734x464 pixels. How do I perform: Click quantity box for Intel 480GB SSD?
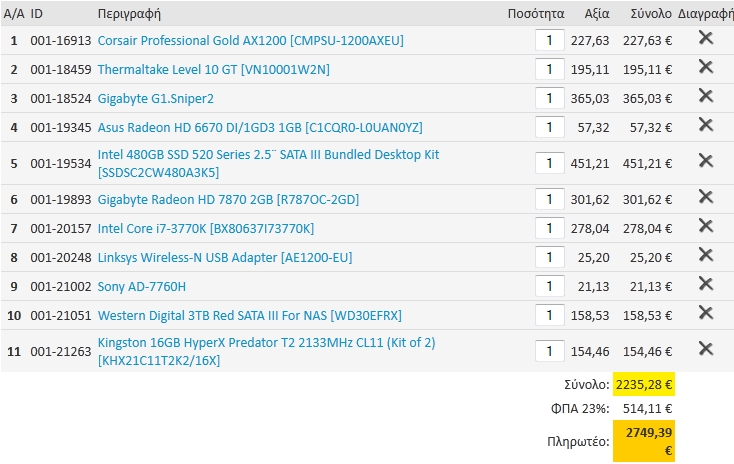tap(550, 163)
